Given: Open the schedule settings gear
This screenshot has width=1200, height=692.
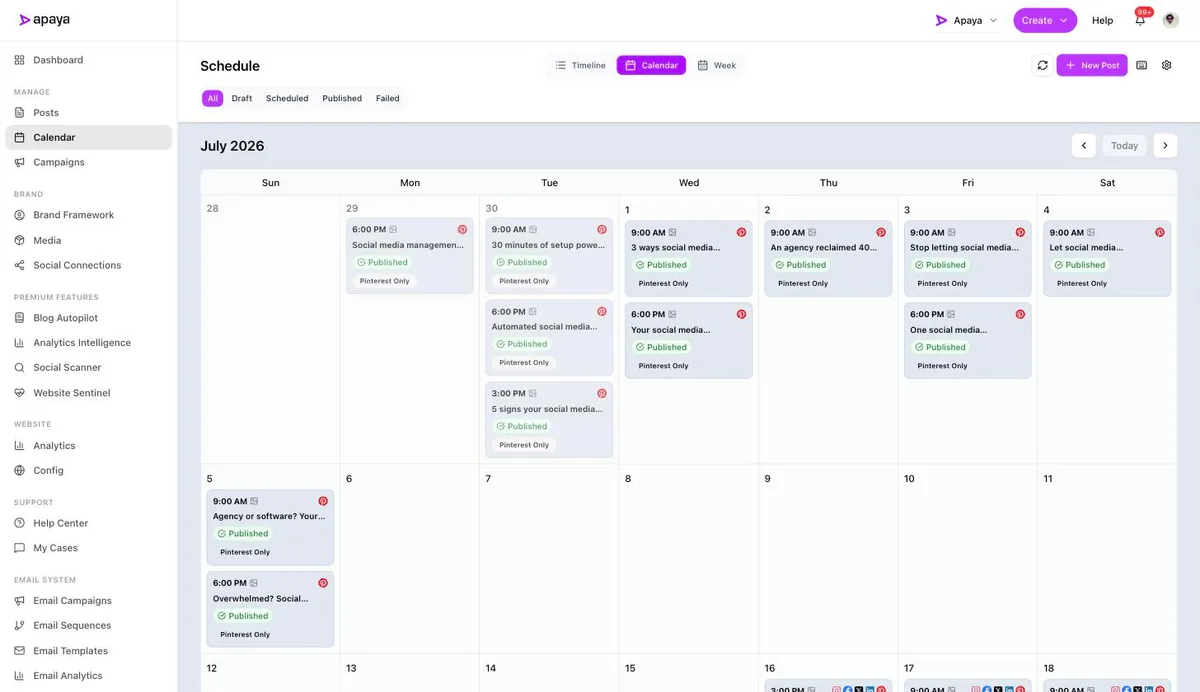Looking at the screenshot, I should [1166, 65].
